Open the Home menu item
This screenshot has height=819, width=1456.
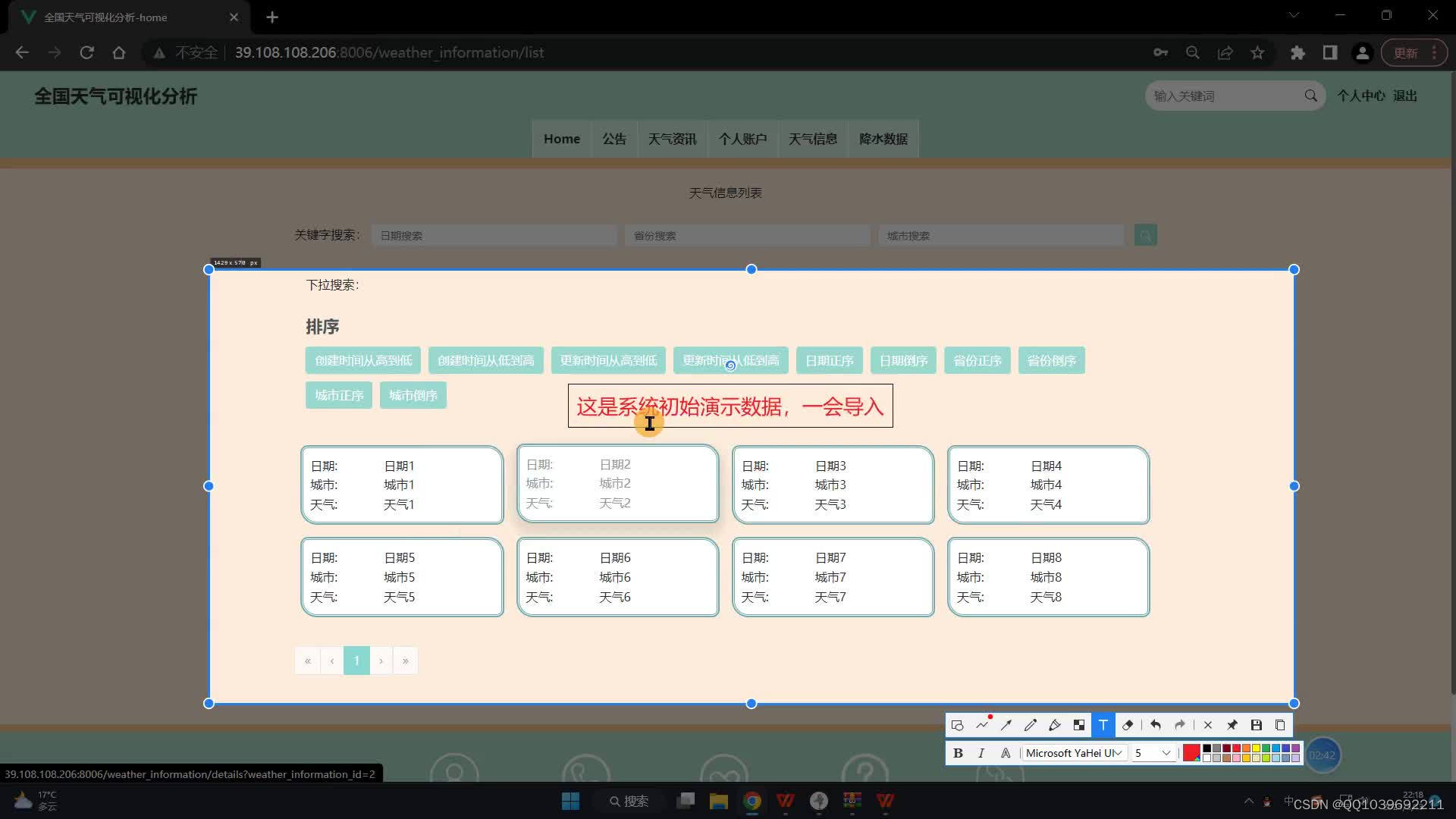[x=562, y=139]
